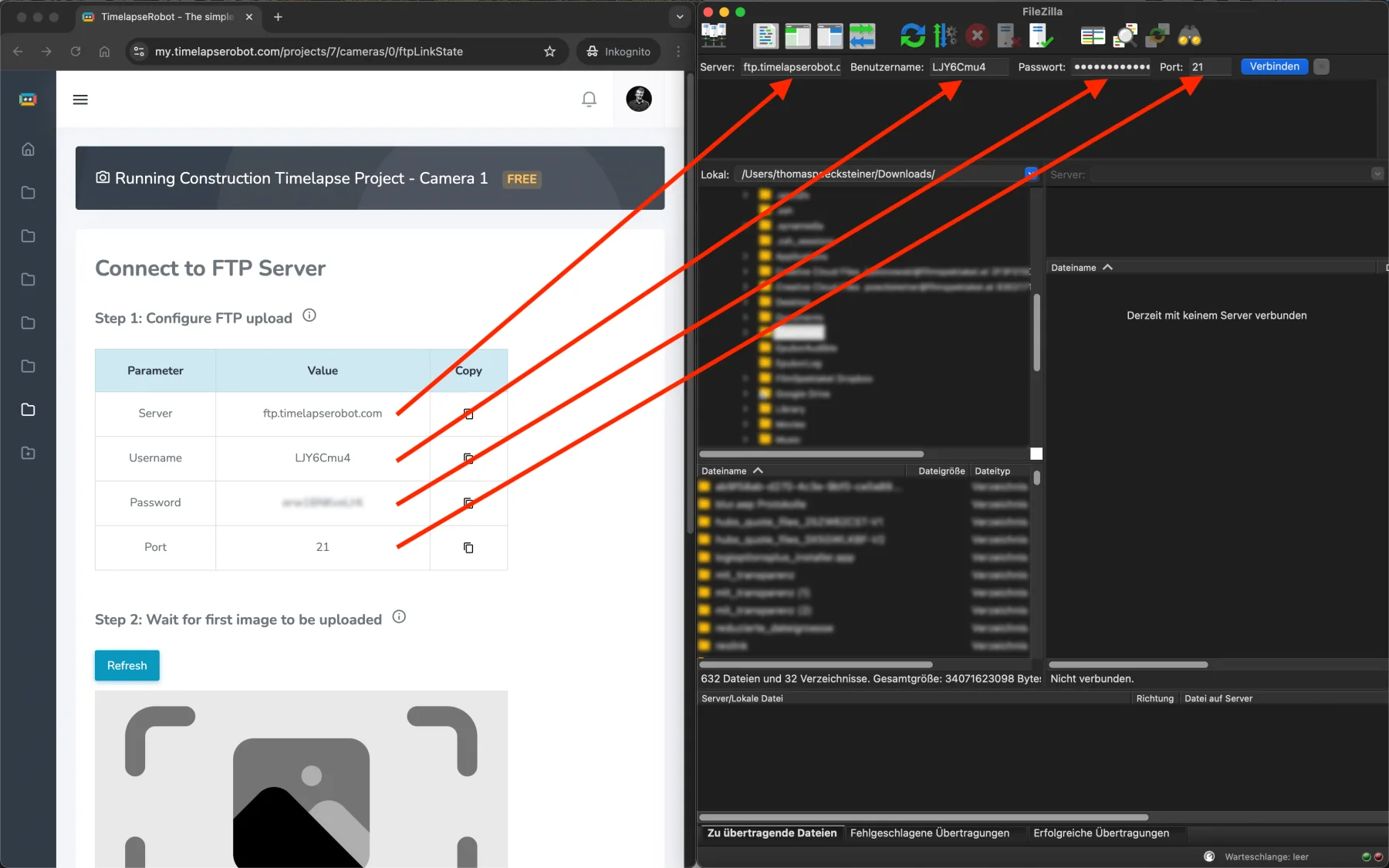
Task: Toggle message log display in FileZilla
Action: coord(765,35)
